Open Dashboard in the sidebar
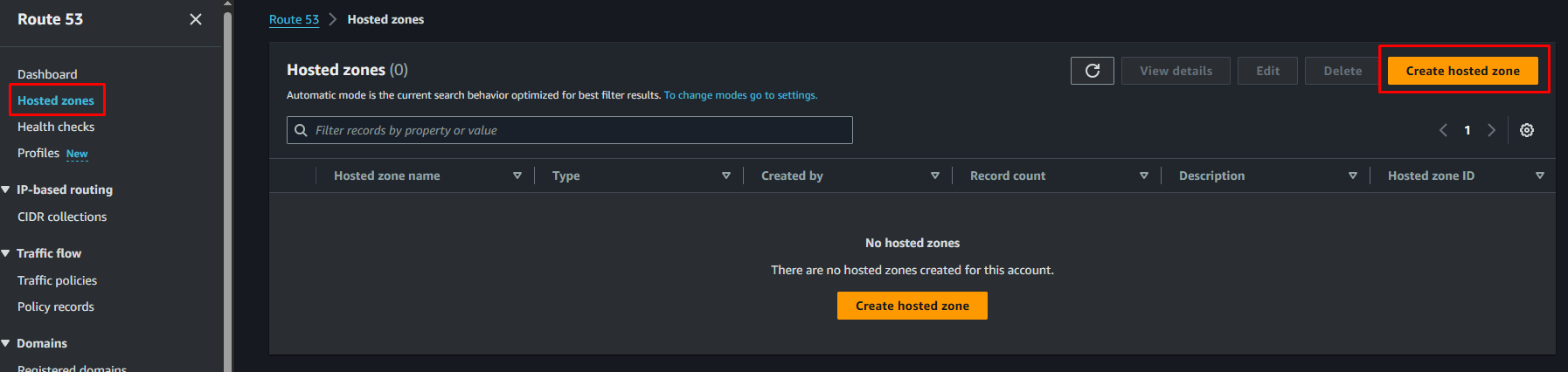 (x=47, y=74)
